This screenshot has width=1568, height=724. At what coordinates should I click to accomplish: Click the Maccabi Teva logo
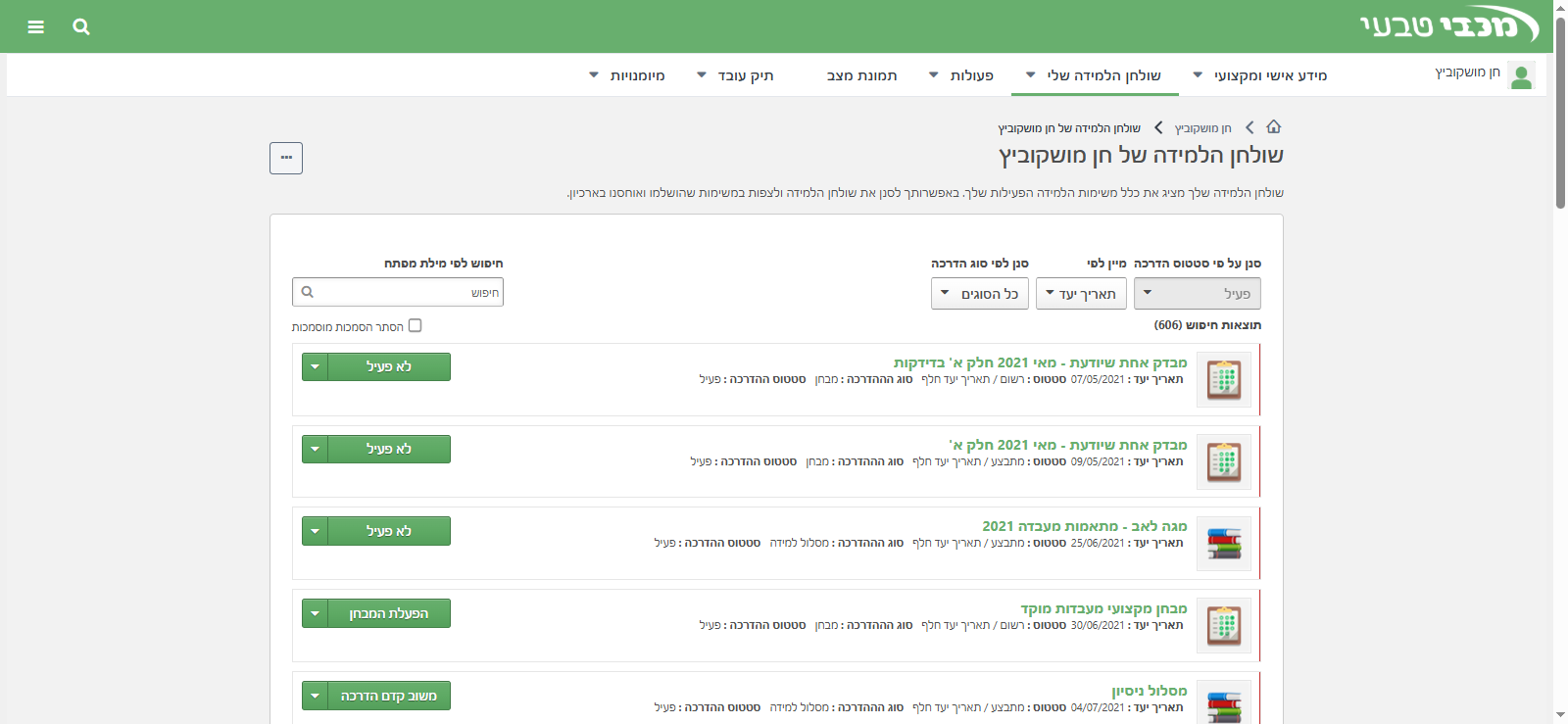pos(1448,25)
